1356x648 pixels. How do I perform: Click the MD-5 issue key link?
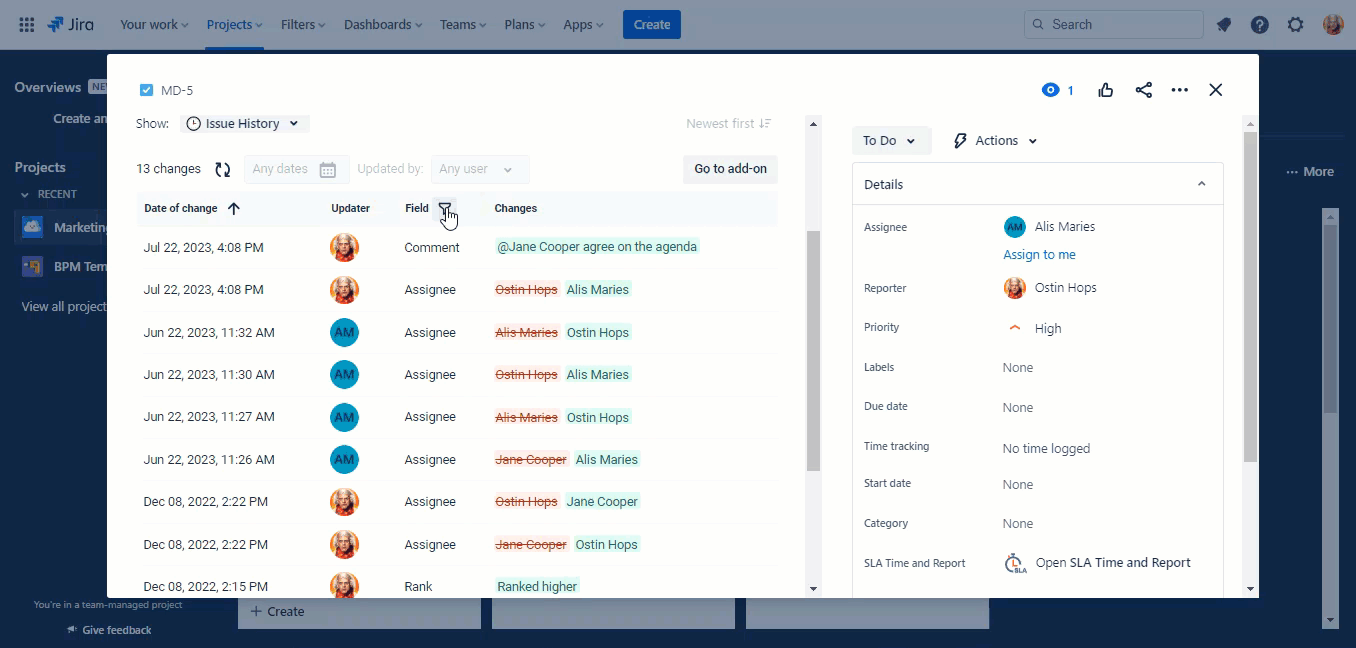click(x=177, y=90)
